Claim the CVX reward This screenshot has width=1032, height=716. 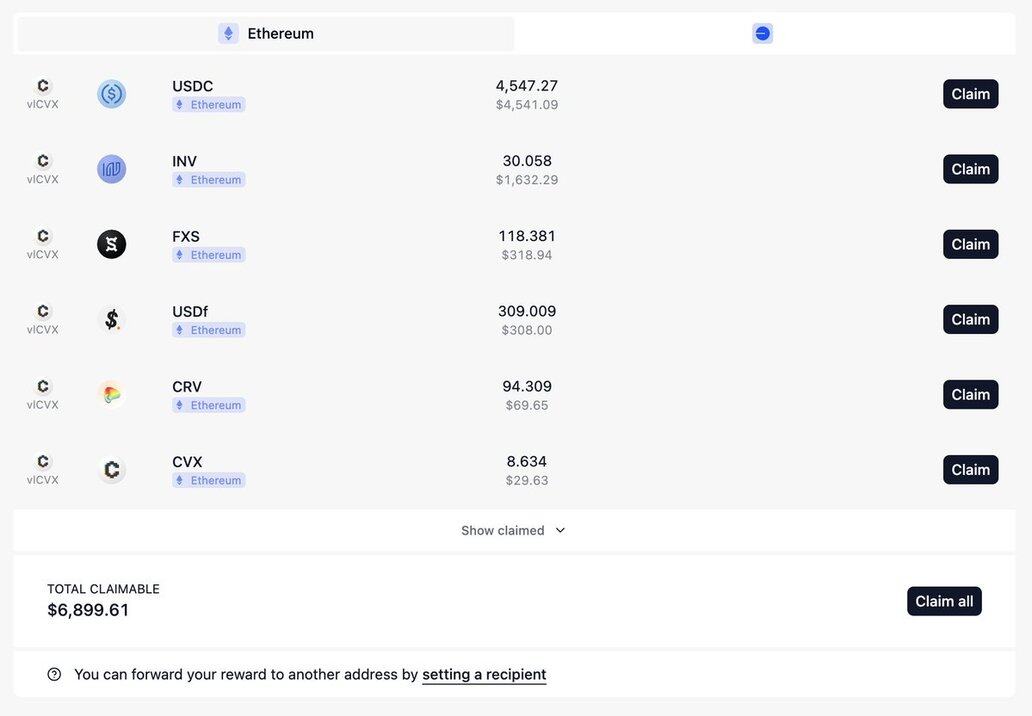[x=971, y=469]
